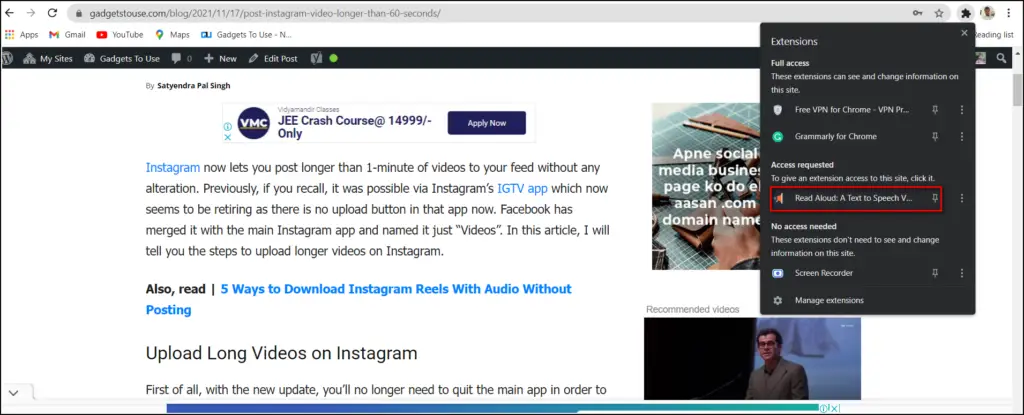The width and height of the screenshot is (1024, 415).
Task: Open the Yoast SEO icon in the admin bar
Action: 317,58
